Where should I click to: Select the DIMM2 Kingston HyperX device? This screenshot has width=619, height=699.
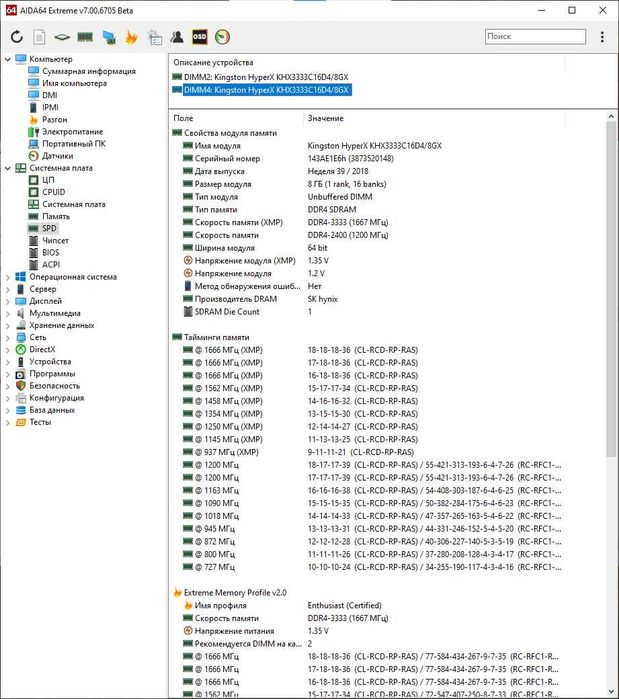(266, 77)
